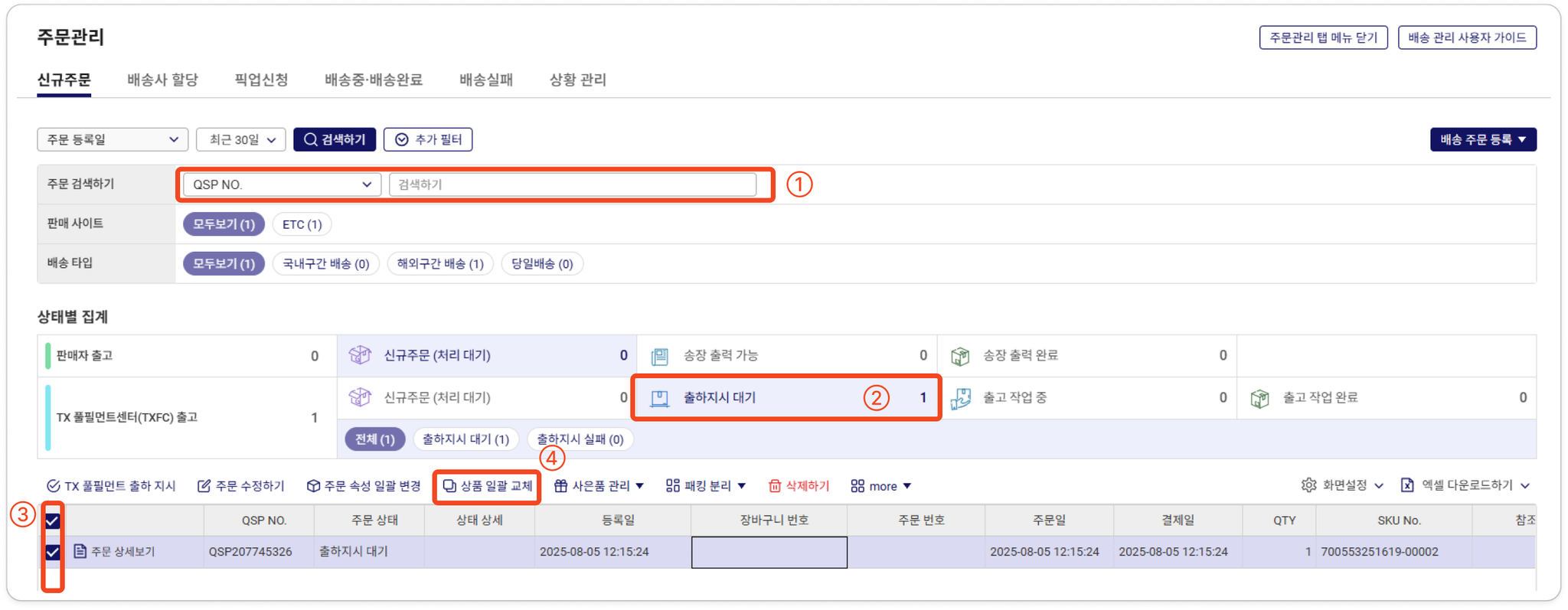The height and width of the screenshot is (610, 1568).
Task: Switch to the 배송실패 tab
Action: click(x=486, y=80)
